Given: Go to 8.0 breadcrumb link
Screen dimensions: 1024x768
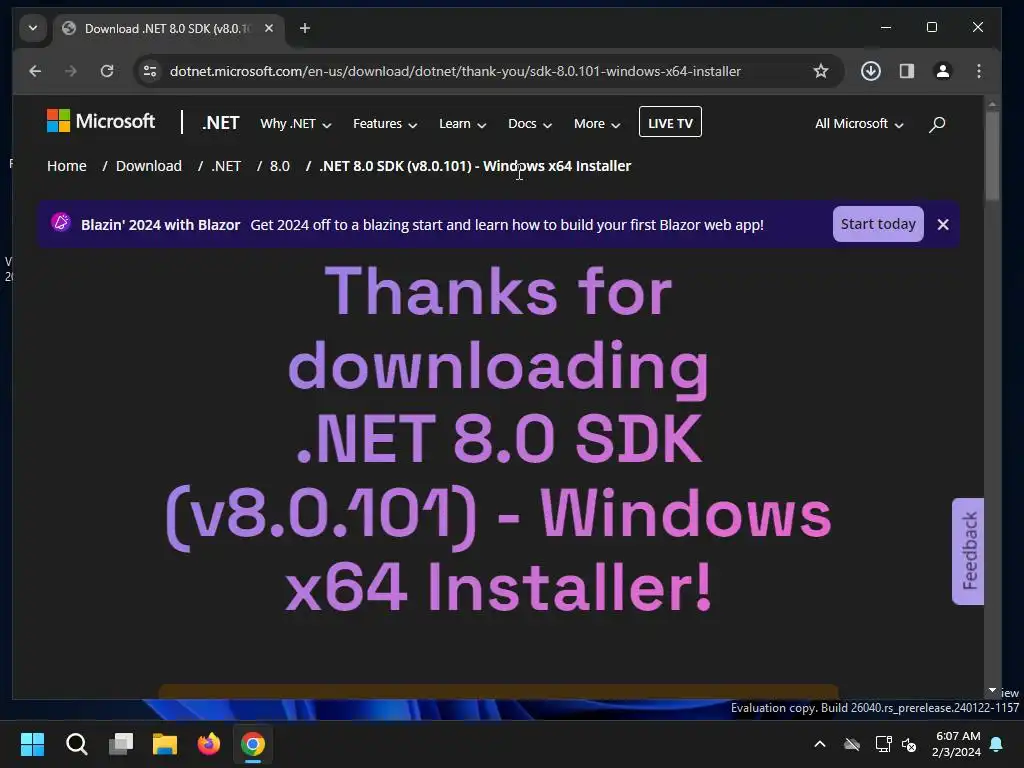Looking at the screenshot, I should [280, 166].
